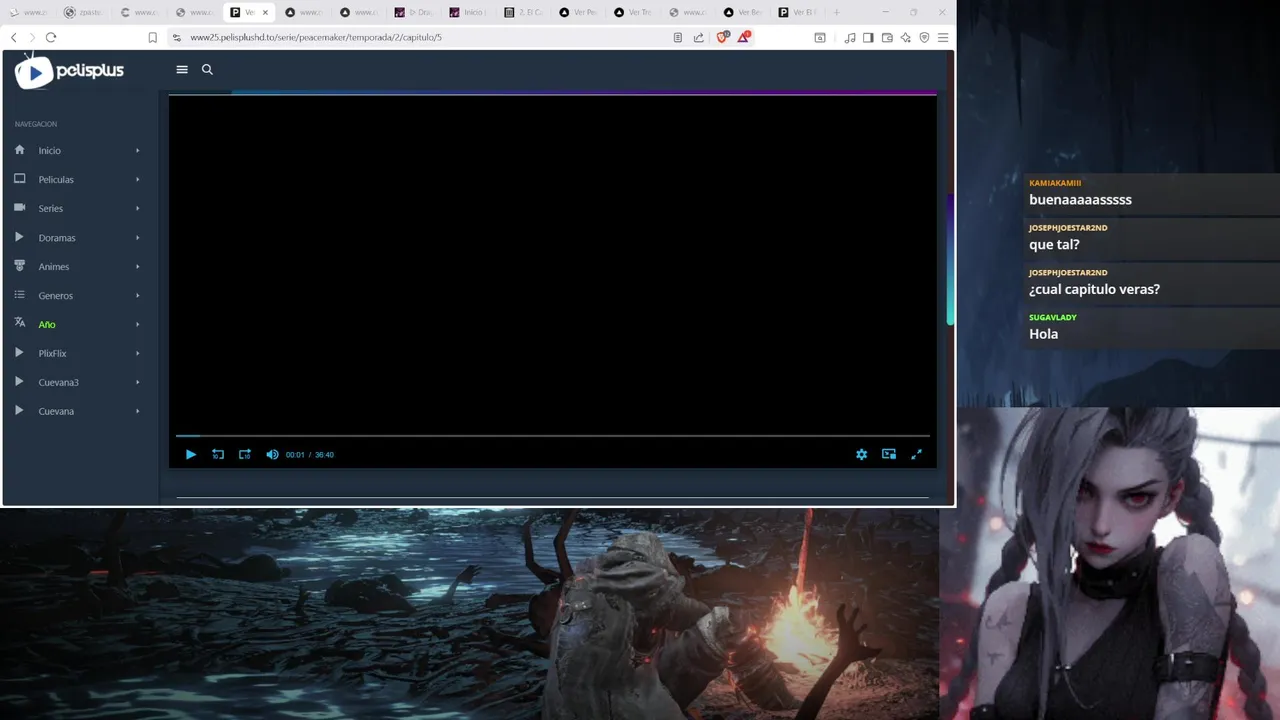Play the Peacemaker episode video
The width and height of the screenshot is (1280, 720).
pos(191,454)
